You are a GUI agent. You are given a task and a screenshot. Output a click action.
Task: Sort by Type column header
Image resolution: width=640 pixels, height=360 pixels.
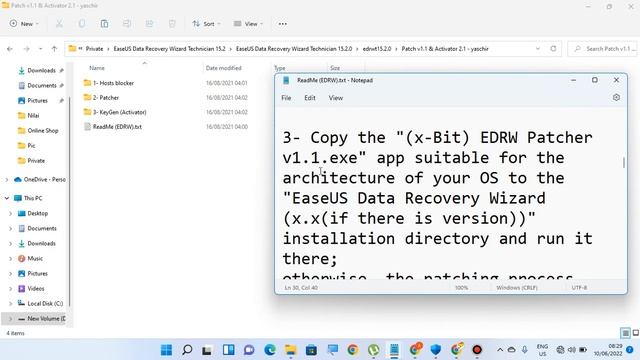click(x=280, y=68)
